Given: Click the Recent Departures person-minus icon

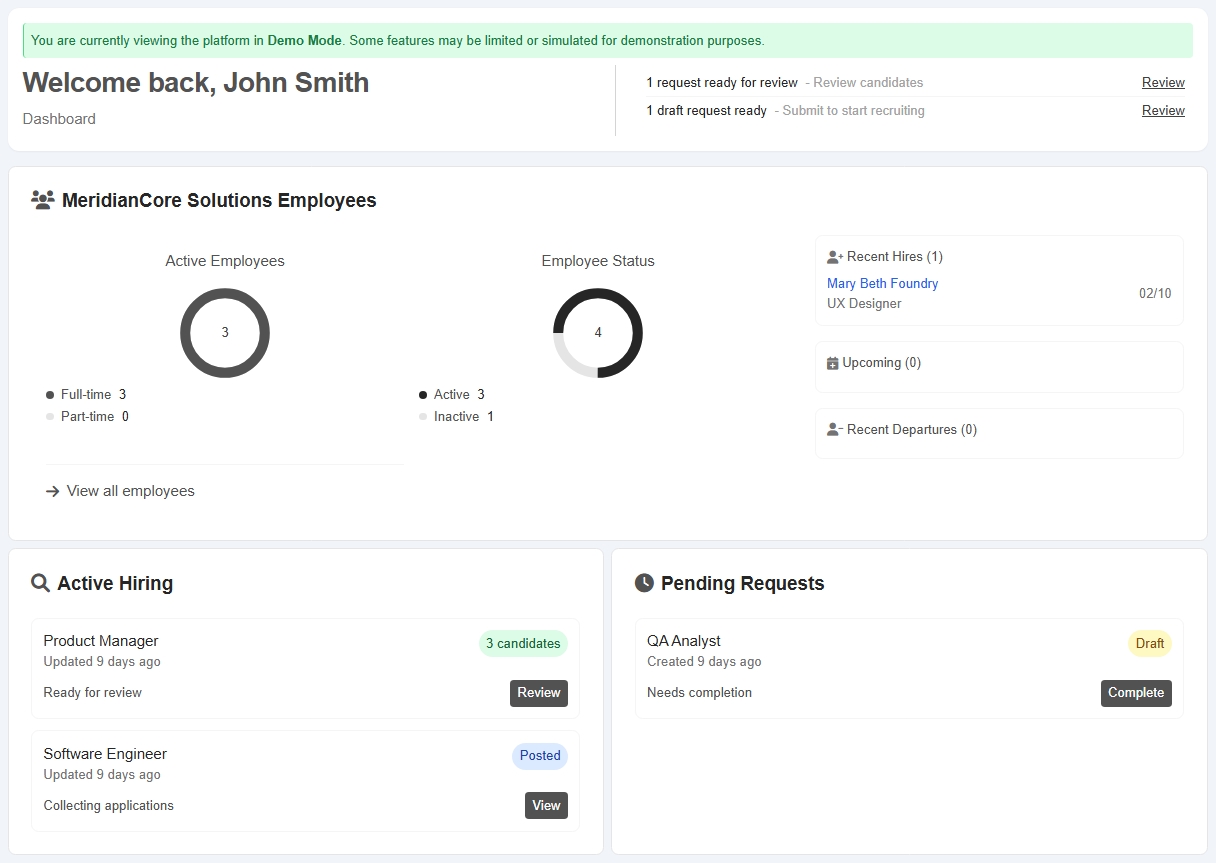Looking at the screenshot, I should (x=835, y=430).
